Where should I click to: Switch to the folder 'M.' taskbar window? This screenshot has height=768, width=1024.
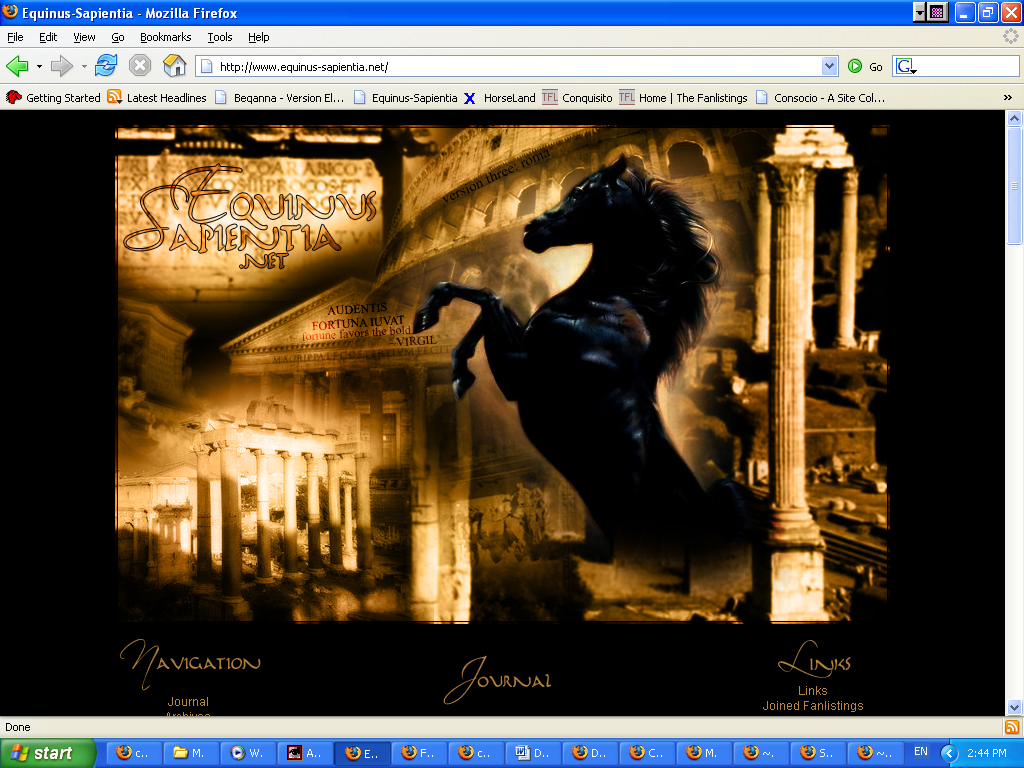(x=191, y=753)
